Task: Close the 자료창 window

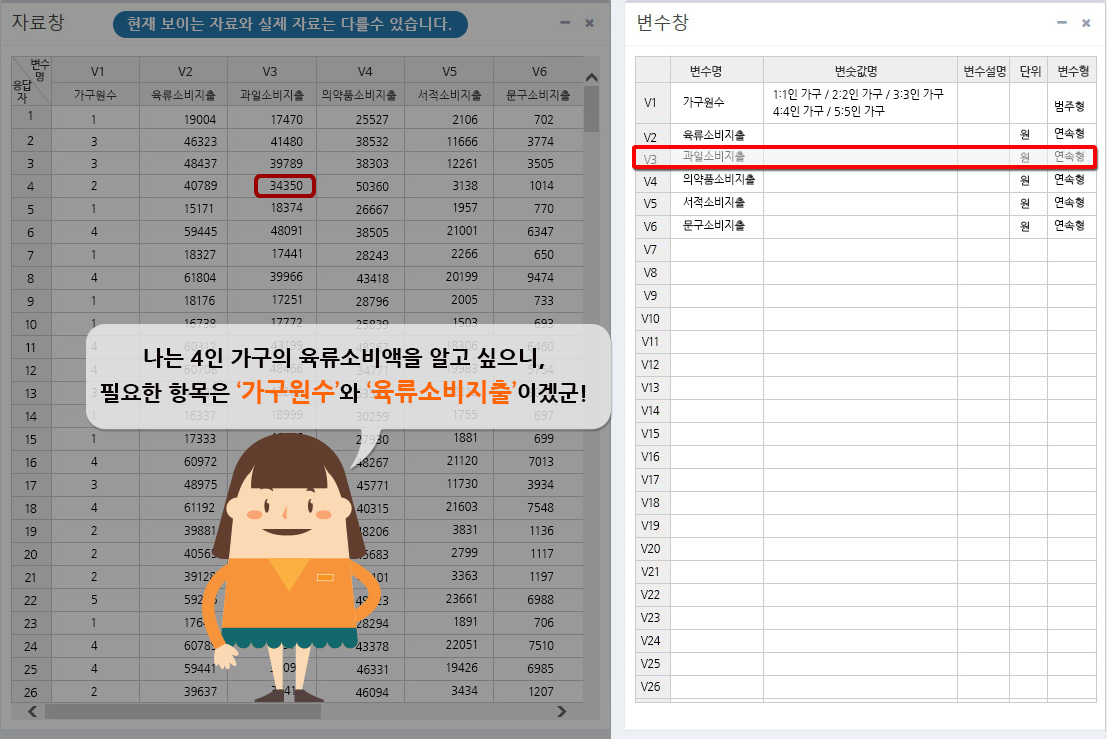Action: coord(590,23)
